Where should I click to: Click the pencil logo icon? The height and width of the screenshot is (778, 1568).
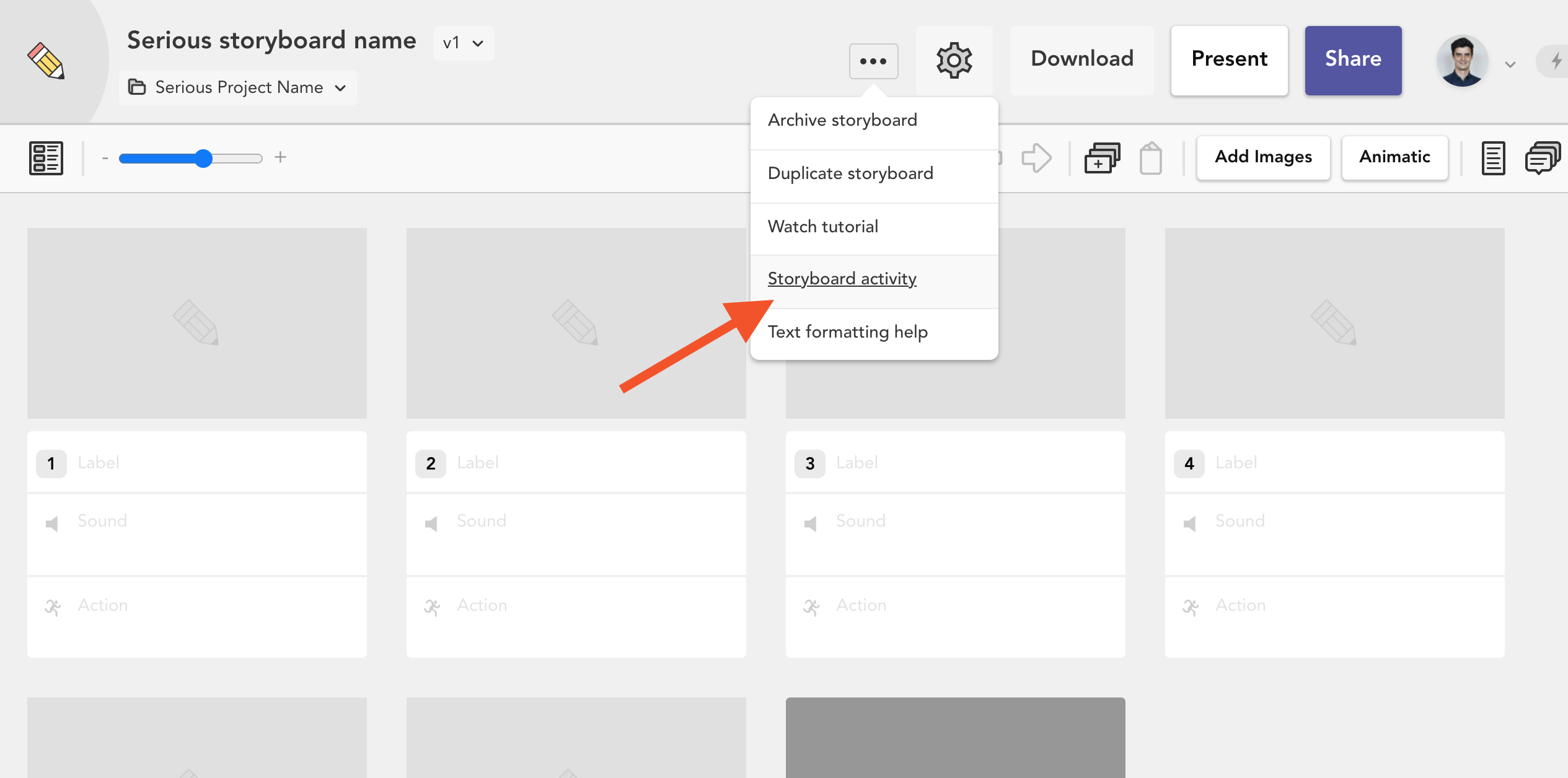pyautogui.click(x=46, y=61)
